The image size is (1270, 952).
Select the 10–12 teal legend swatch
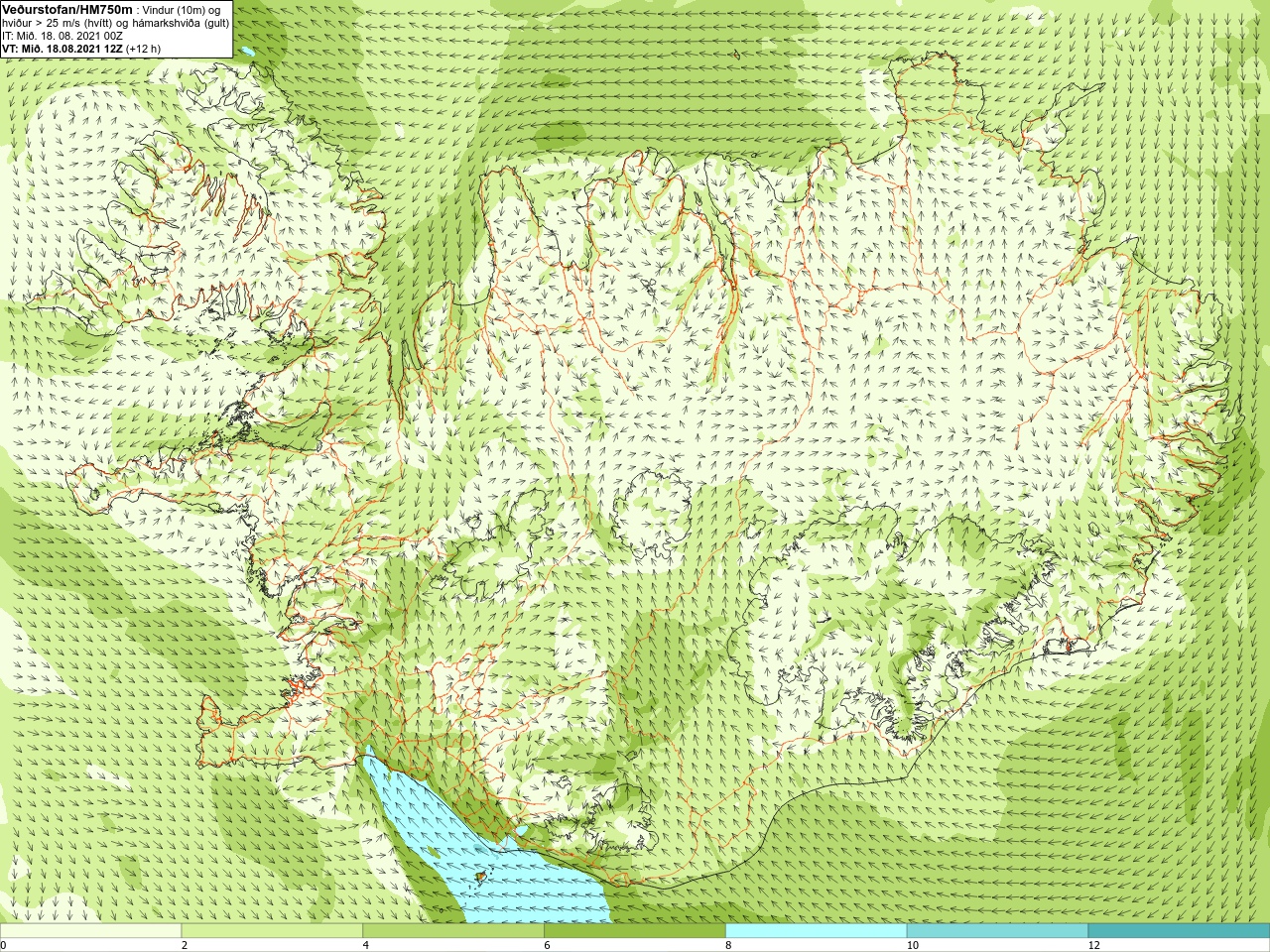click(997, 931)
